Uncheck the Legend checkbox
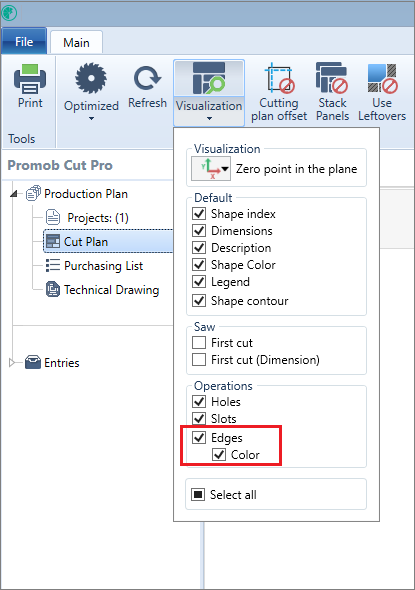Viewport: 415px width, 590px height. 199,281
